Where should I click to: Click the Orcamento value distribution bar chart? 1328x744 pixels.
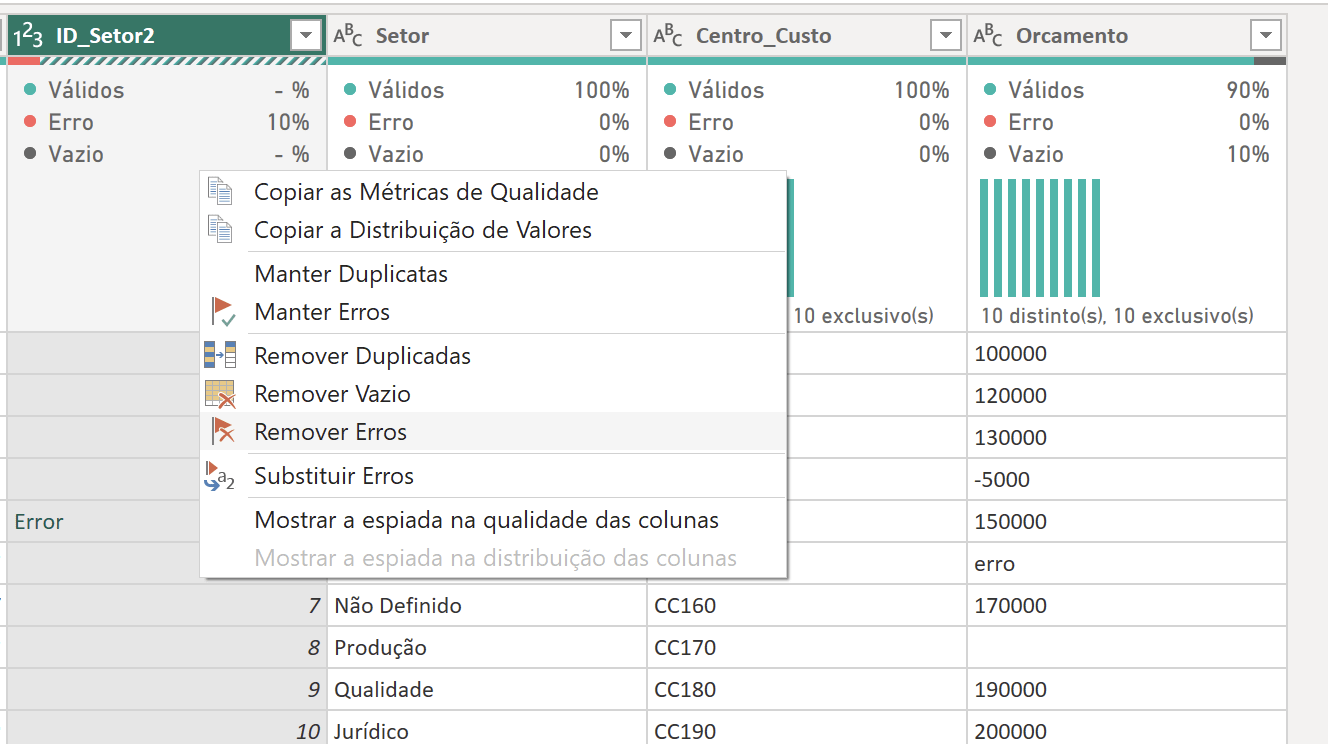[x=1040, y=238]
